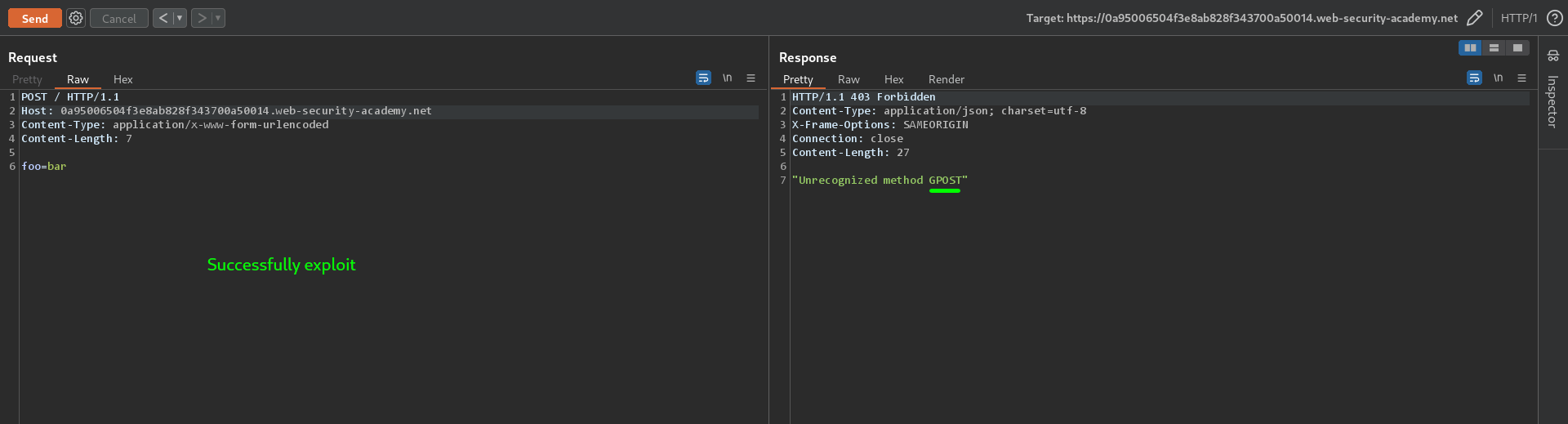The height and width of the screenshot is (424, 1568).
Task: Expand the back history dropdown arrow
Action: pyautogui.click(x=180, y=18)
